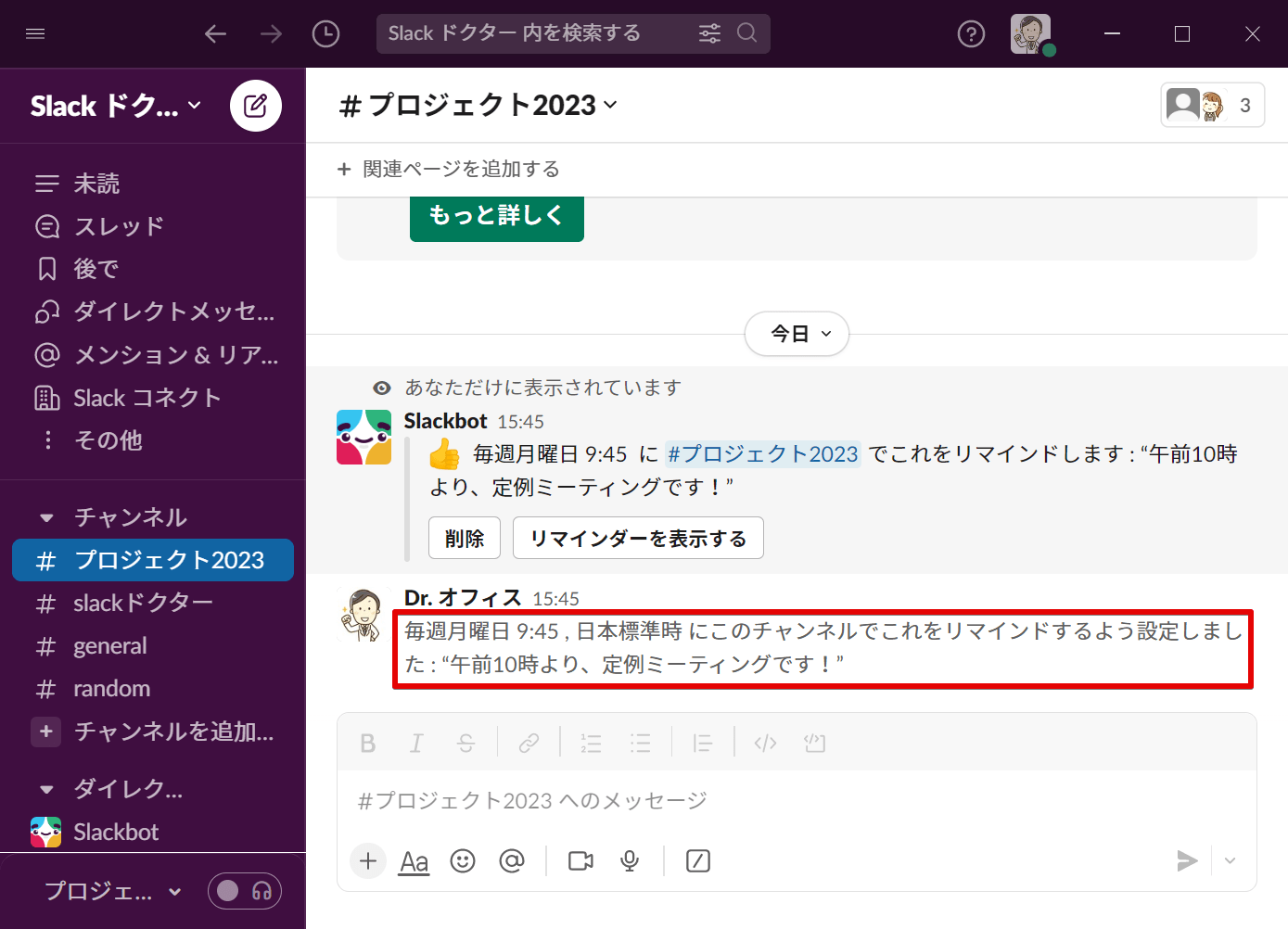This screenshot has width=1288, height=929.
Task: Open view history via the clock icon
Action: tap(326, 33)
